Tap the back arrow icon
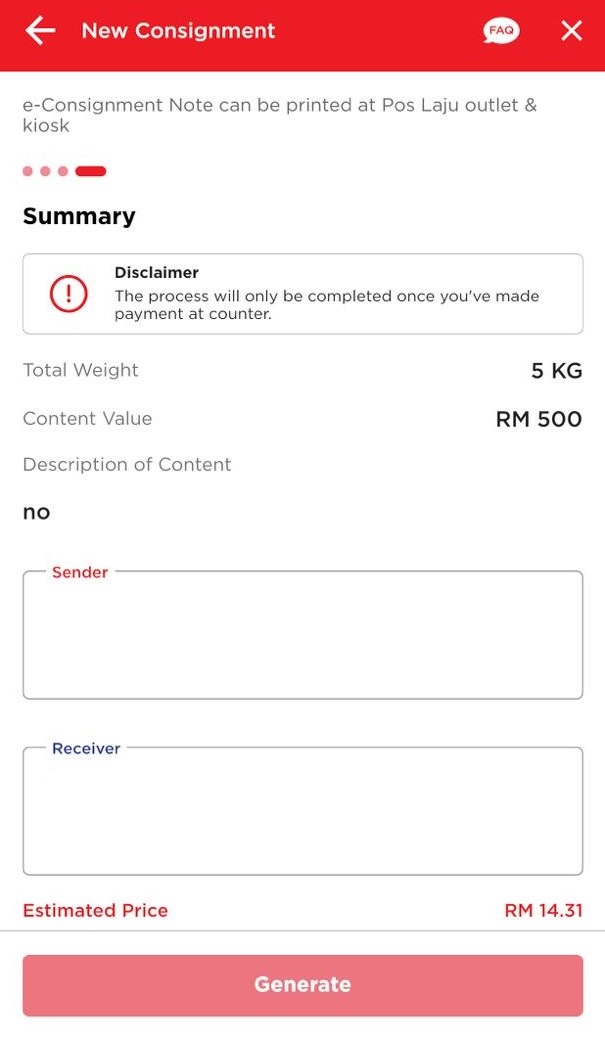The width and height of the screenshot is (605, 1040). (40, 31)
